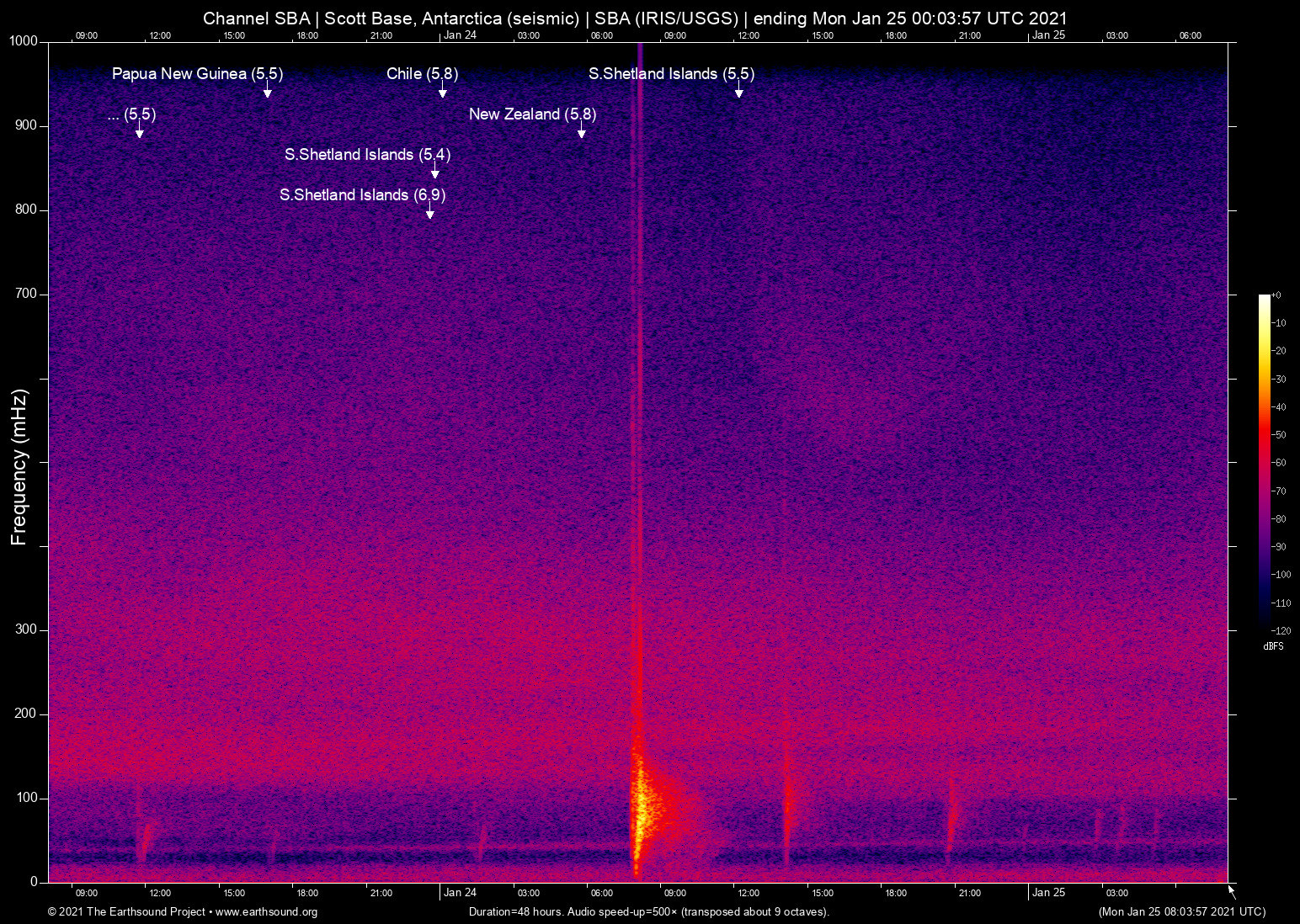Screen dimensions: 1300x924
Task: Click the arrow below the '... (5.5)' label
Action: (x=139, y=132)
